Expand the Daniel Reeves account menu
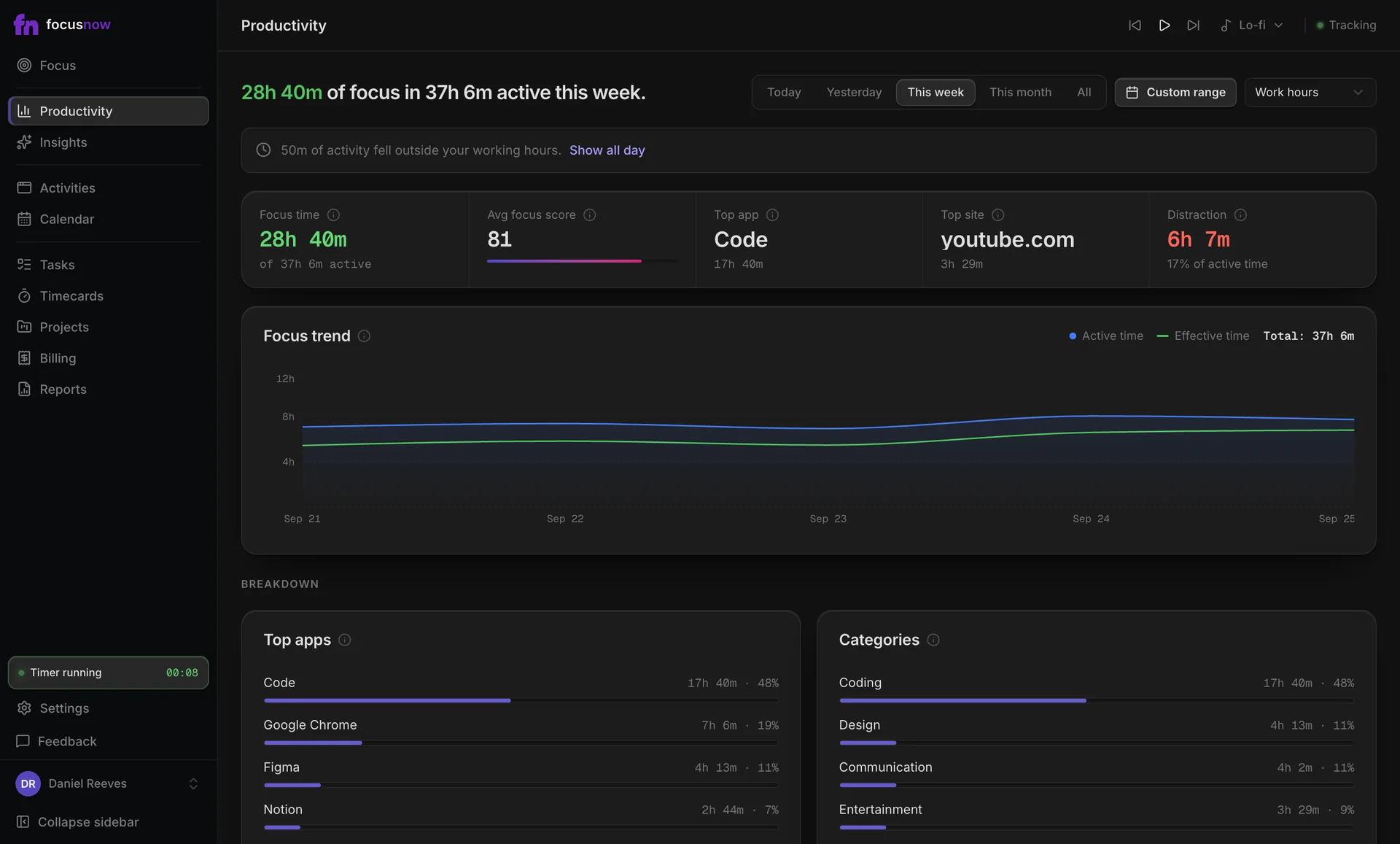 (x=108, y=783)
